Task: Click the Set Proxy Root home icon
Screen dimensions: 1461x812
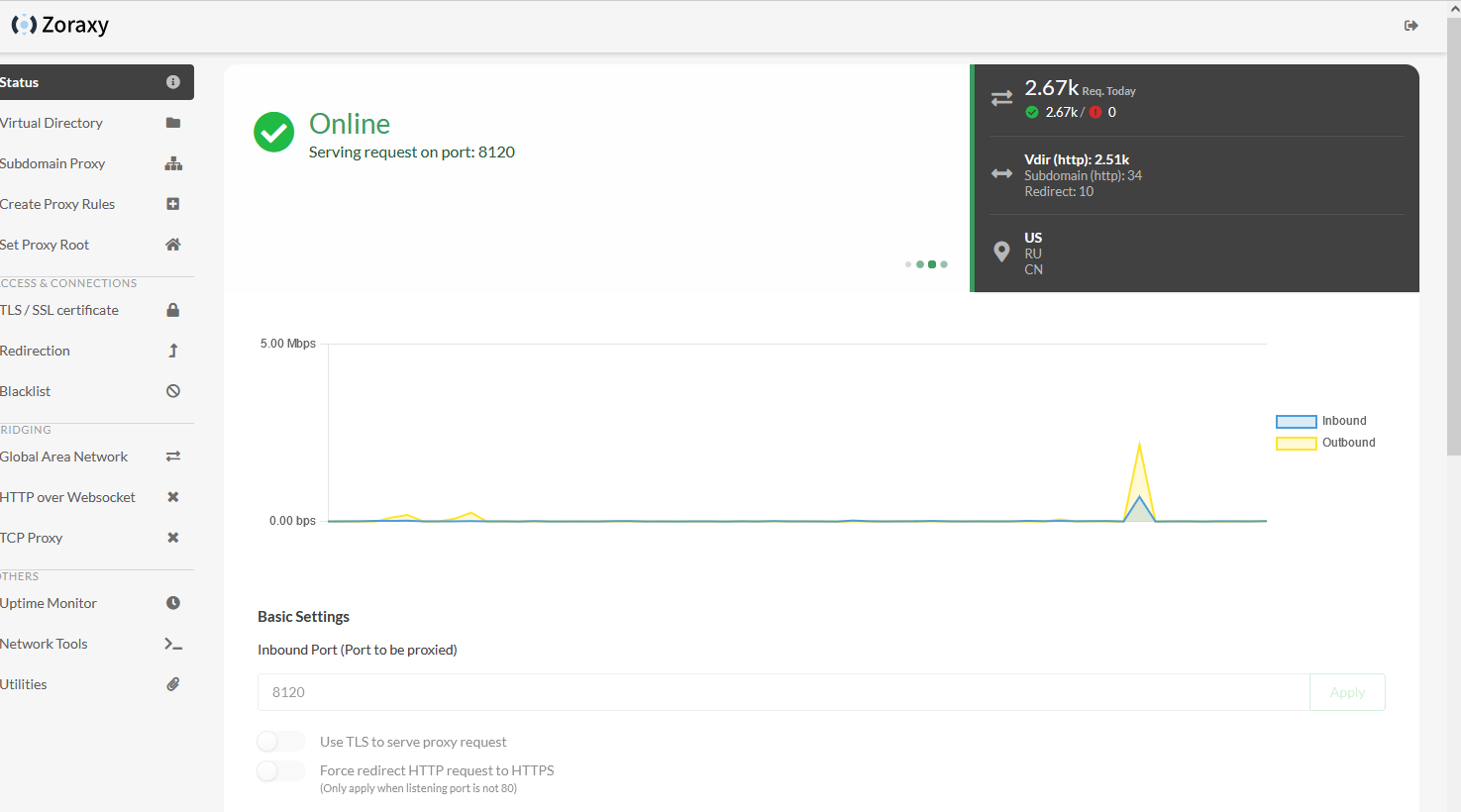Action: [x=173, y=245]
